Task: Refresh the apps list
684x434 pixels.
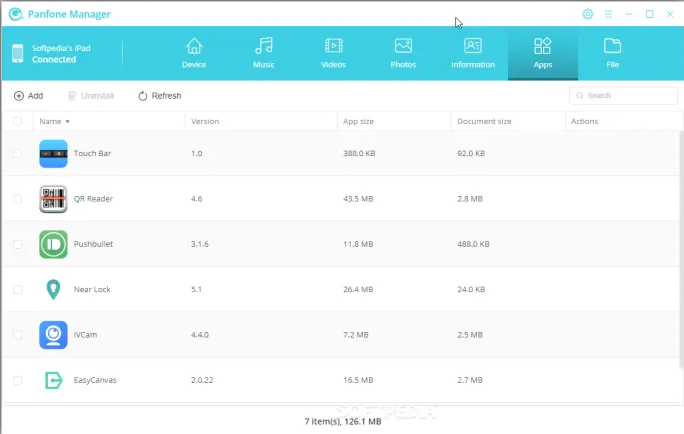Action: coord(160,96)
